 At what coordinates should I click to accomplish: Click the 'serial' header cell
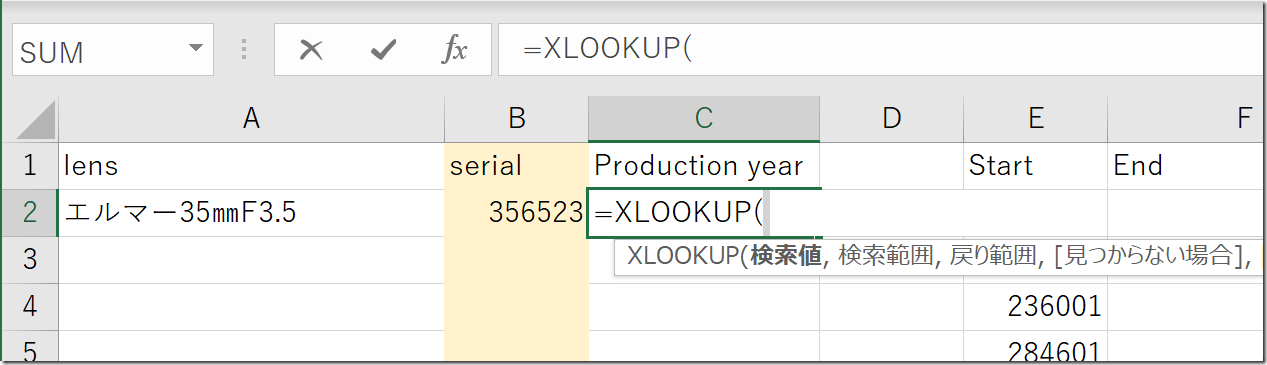pos(516,166)
